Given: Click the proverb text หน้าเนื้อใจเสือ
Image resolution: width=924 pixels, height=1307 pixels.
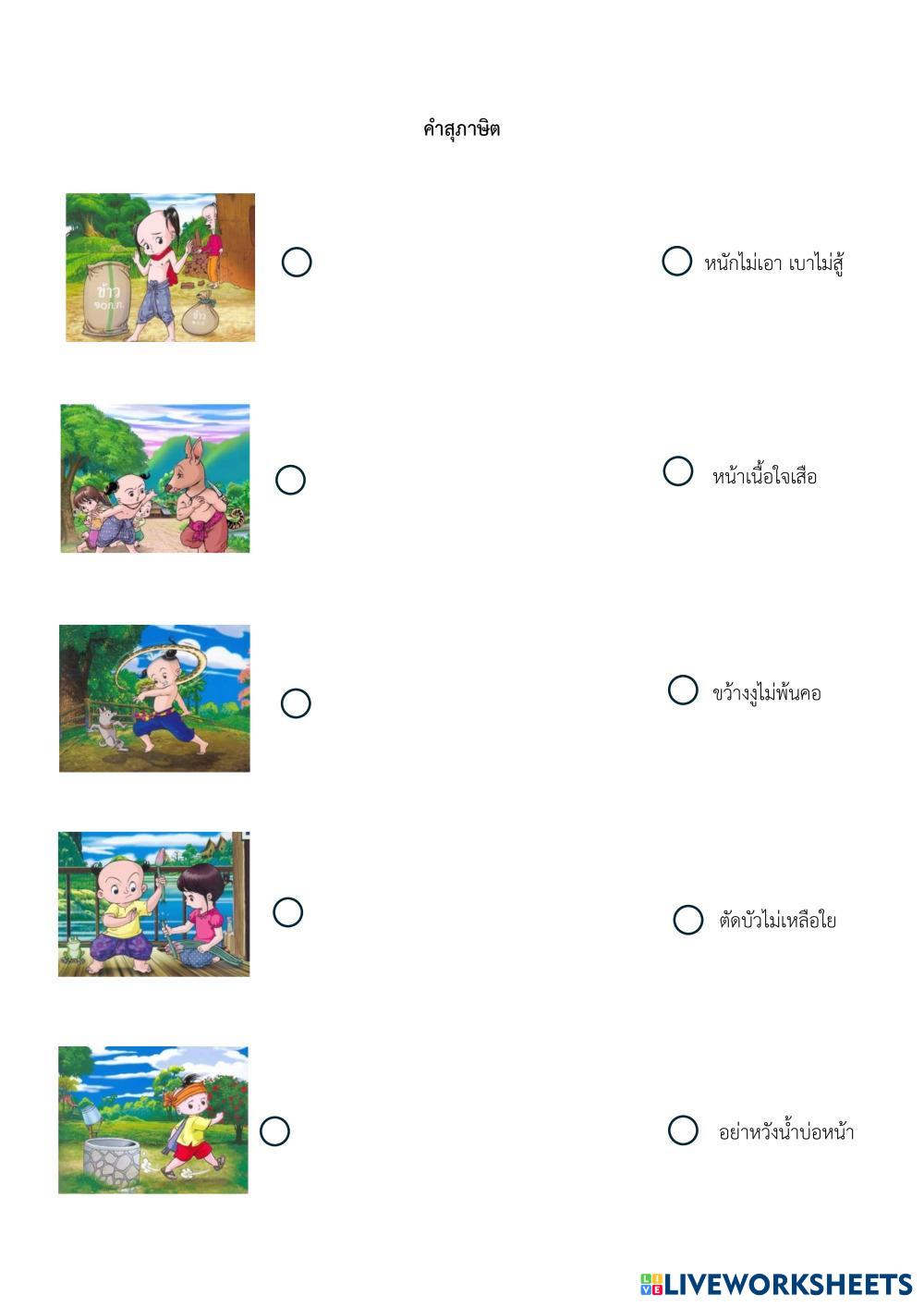Looking at the screenshot, I should [765, 477].
